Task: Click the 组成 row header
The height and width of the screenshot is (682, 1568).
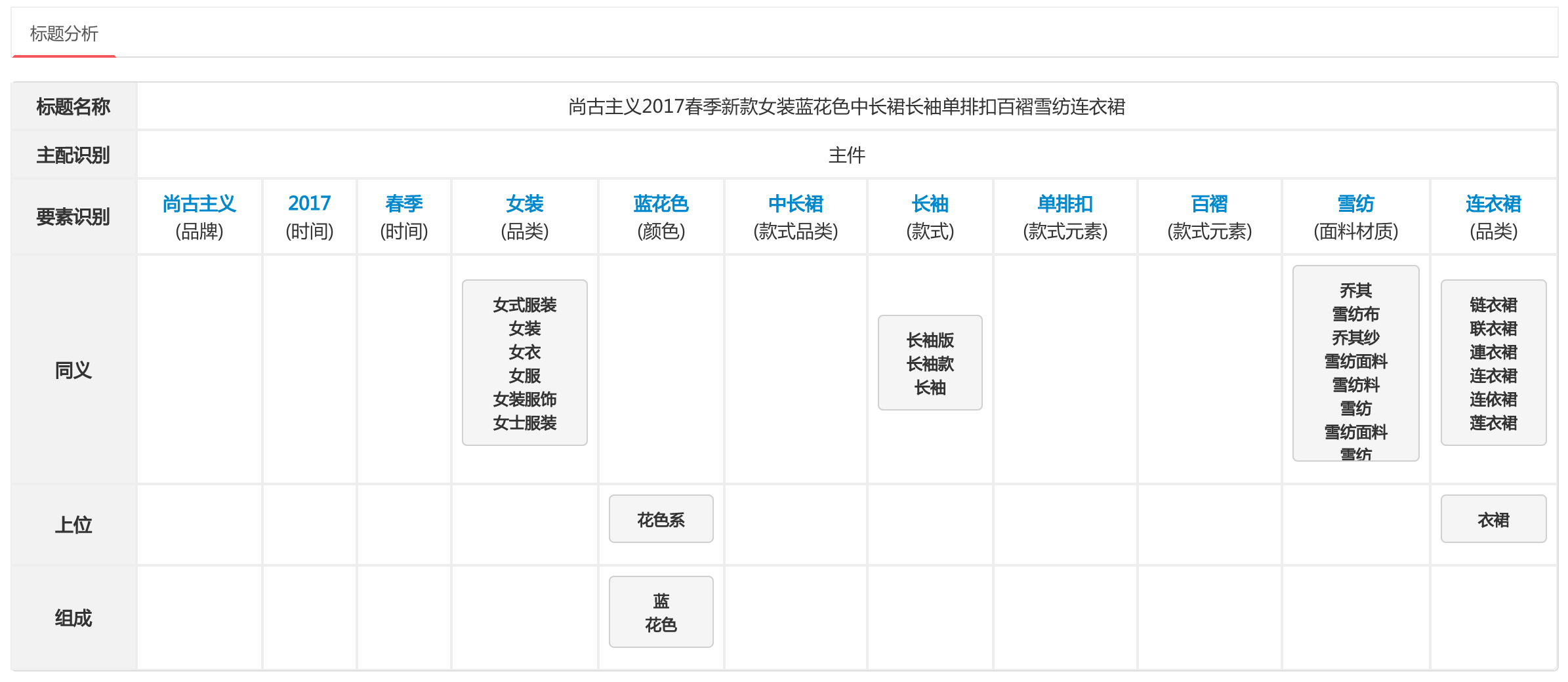Action: (x=73, y=618)
